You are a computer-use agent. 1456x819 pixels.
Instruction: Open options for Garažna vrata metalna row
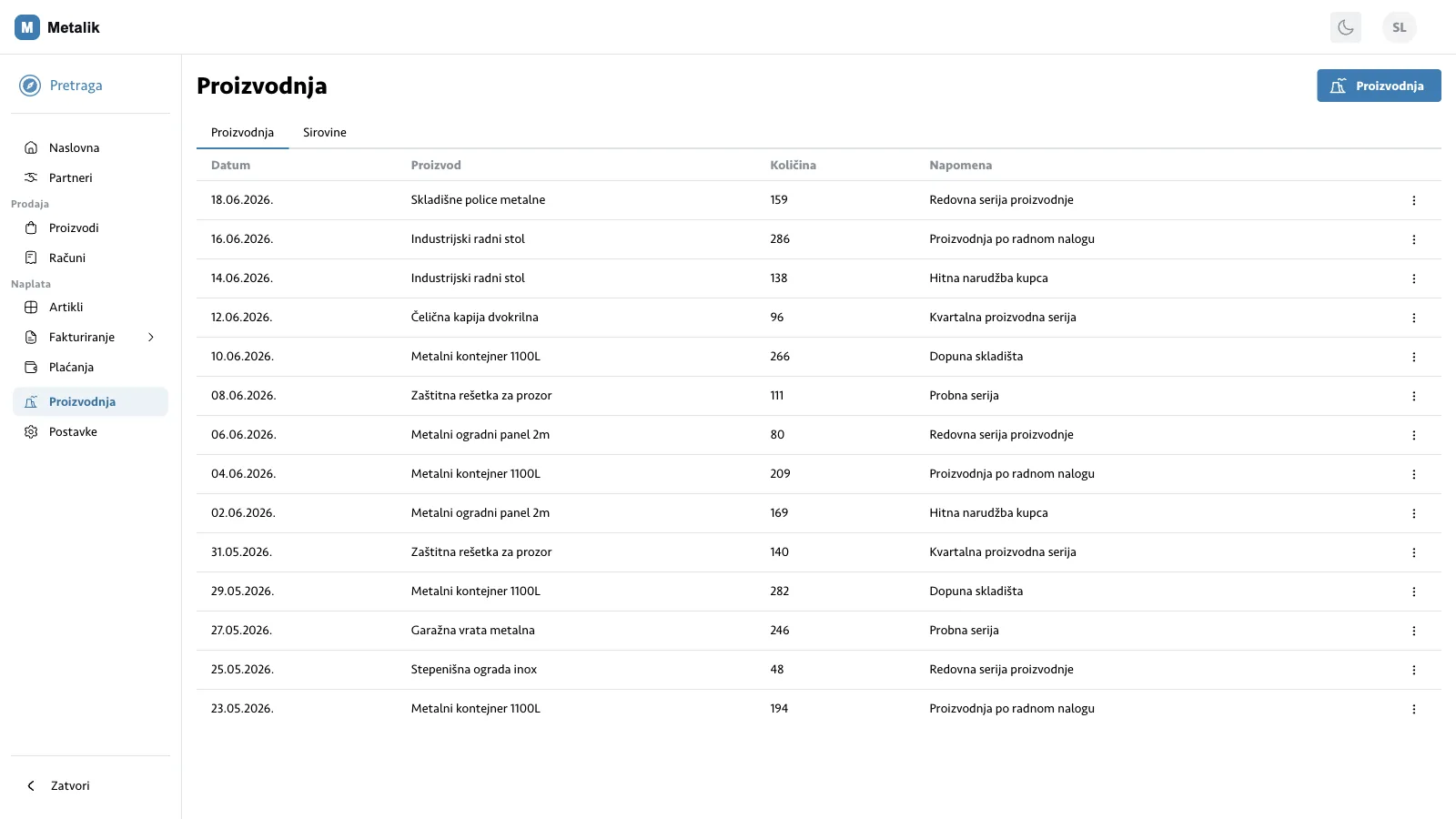coord(1413,631)
